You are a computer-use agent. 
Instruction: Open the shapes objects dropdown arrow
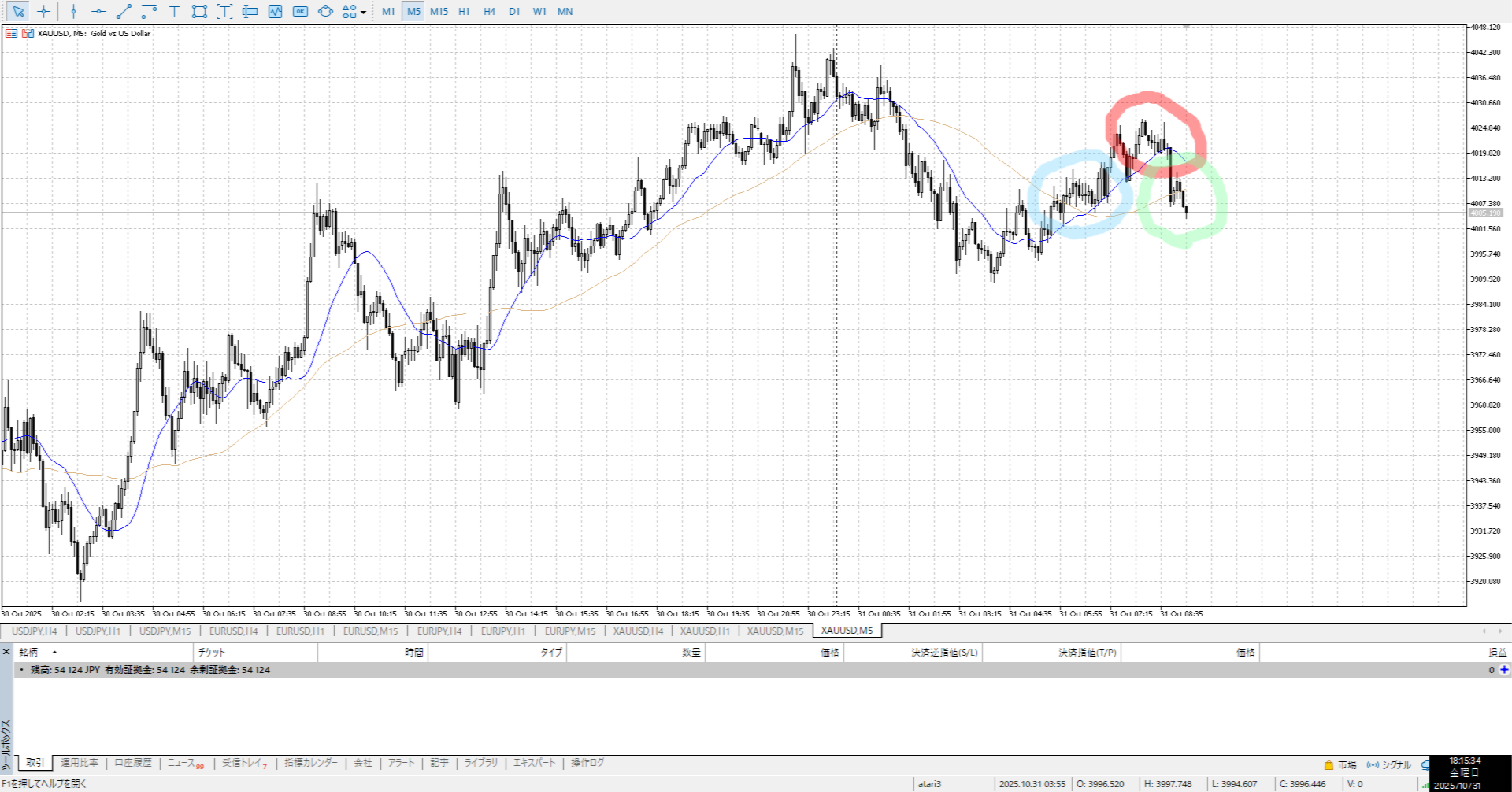click(x=363, y=13)
